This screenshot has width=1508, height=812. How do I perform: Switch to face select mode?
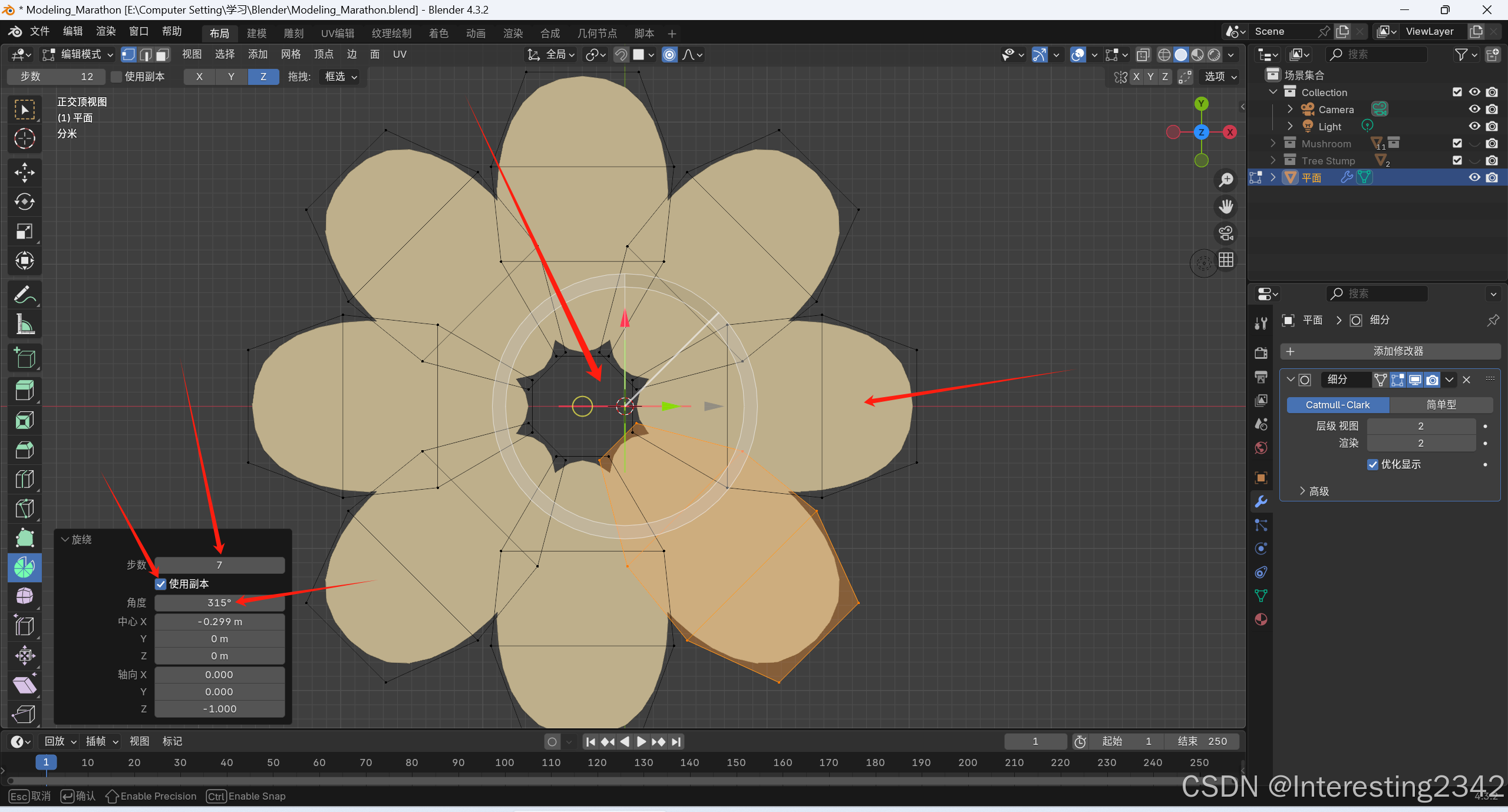(163, 55)
